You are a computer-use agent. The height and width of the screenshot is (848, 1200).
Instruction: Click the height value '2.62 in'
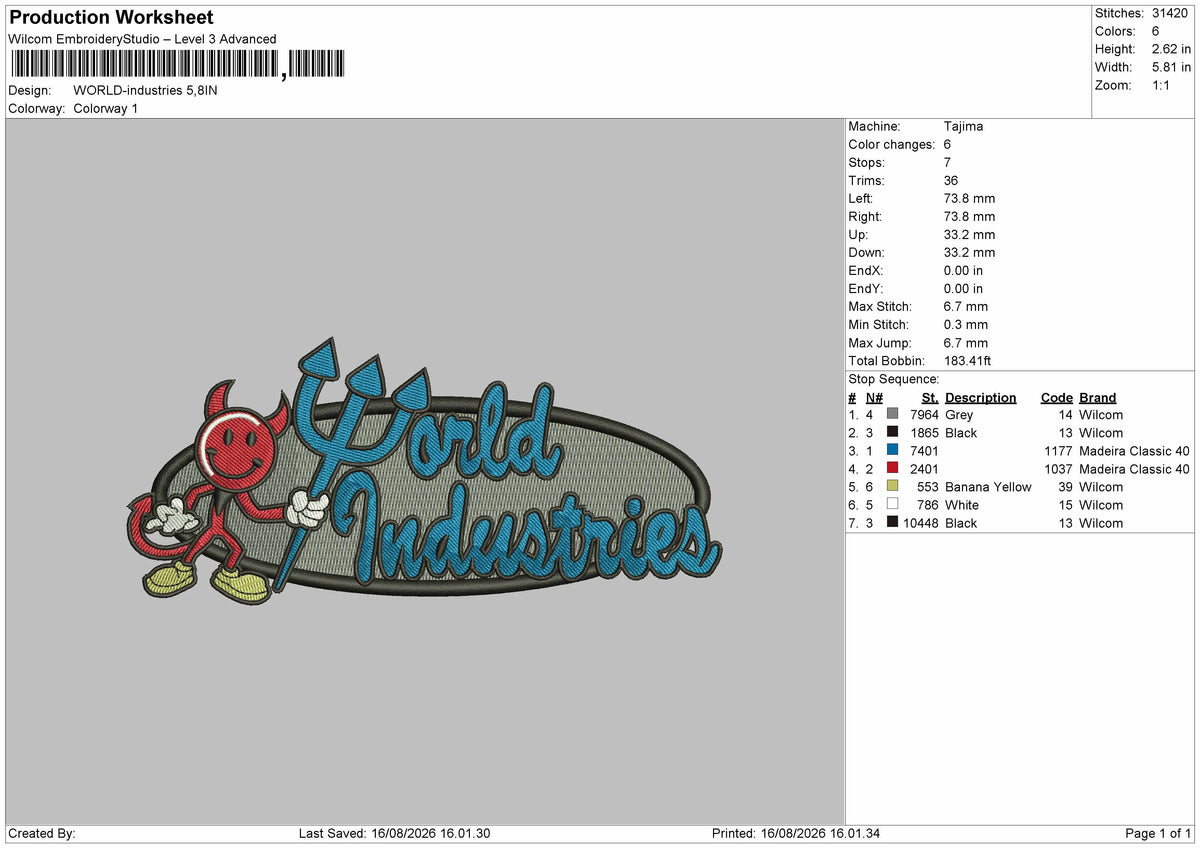[x=1171, y=49]
